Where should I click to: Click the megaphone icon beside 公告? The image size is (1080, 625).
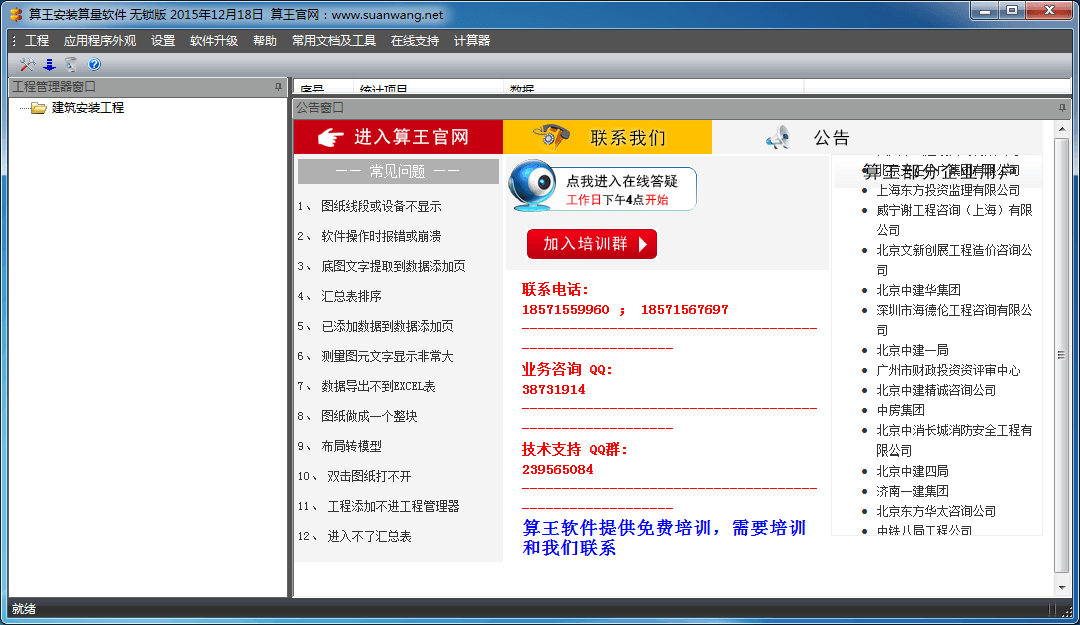pos(778,137)
